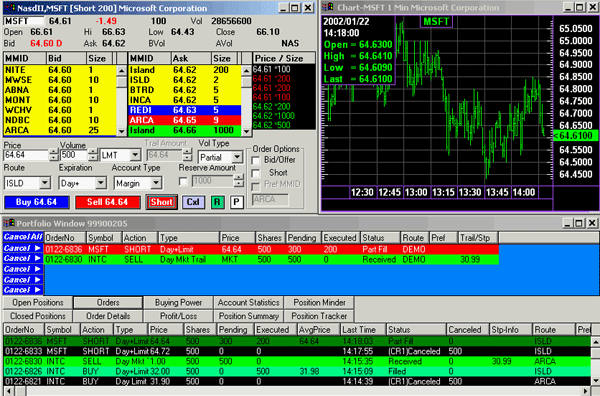Switch to Closed Positions tab
This screenshot has width=600, height=396.
click(x=38, y=316)
